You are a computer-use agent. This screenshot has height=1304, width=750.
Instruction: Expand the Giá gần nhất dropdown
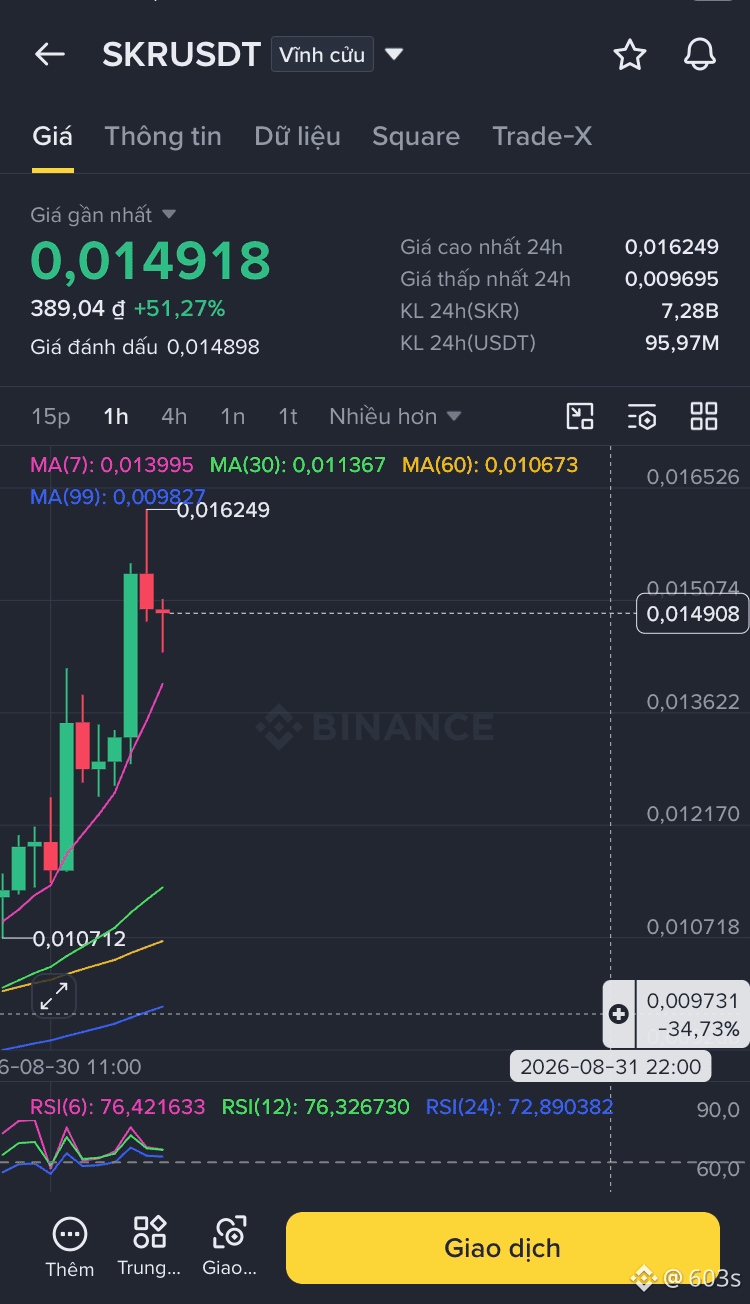[103, 215]
